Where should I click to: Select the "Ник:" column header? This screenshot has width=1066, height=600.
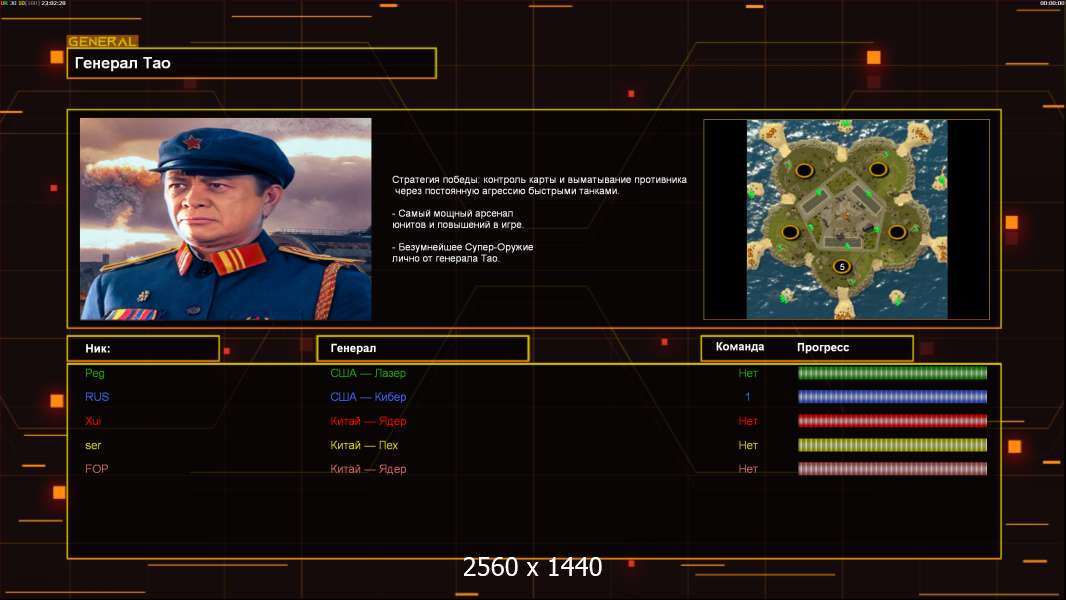click(x=143, y=348)
